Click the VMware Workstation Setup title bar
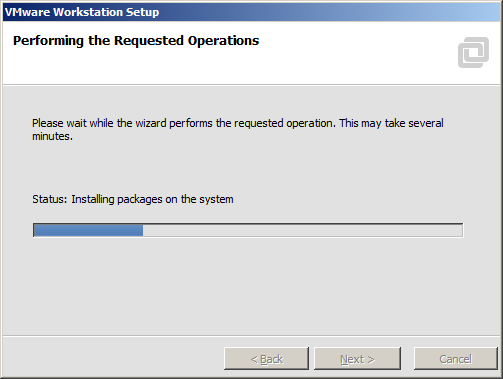Viewport: 503px width, 379px height. click(251, 12)
